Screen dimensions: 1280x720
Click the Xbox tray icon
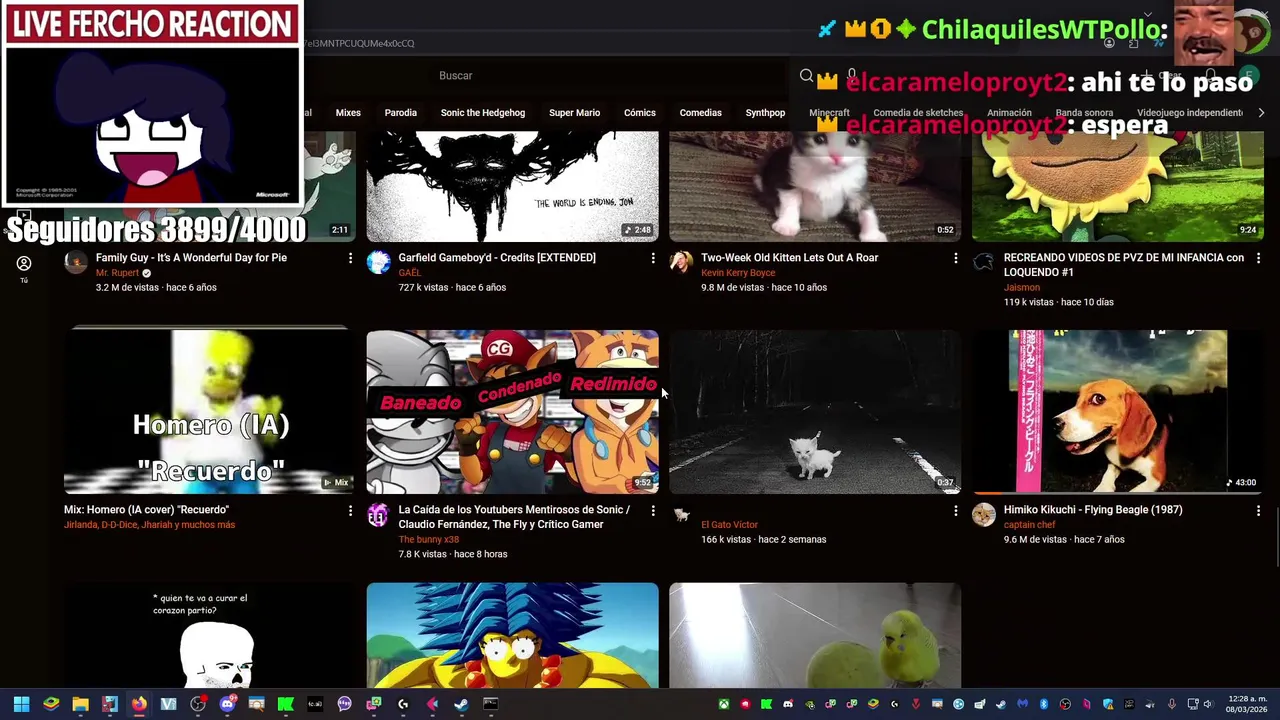(724, 704)
